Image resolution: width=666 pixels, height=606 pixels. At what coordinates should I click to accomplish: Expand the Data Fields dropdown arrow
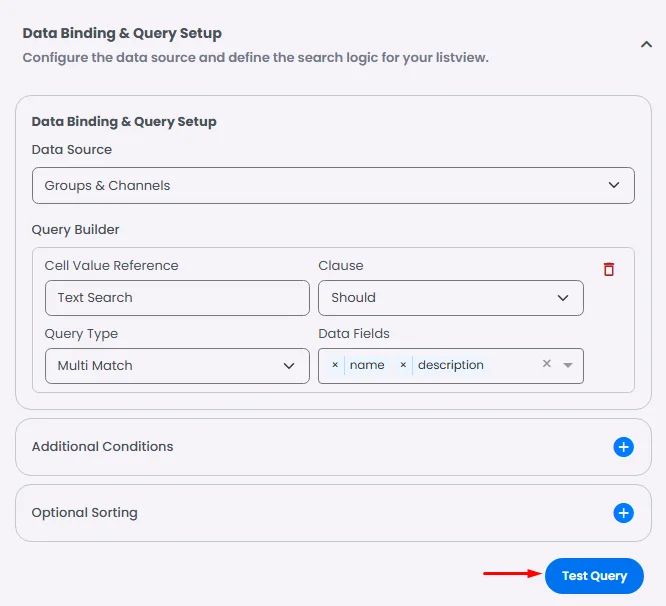pos(568,365)
